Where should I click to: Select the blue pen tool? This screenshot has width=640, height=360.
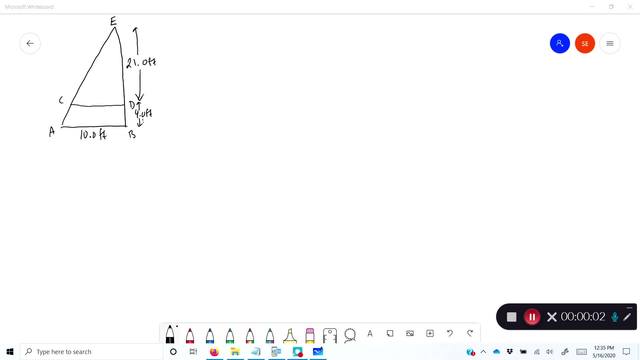coord(210,335)
